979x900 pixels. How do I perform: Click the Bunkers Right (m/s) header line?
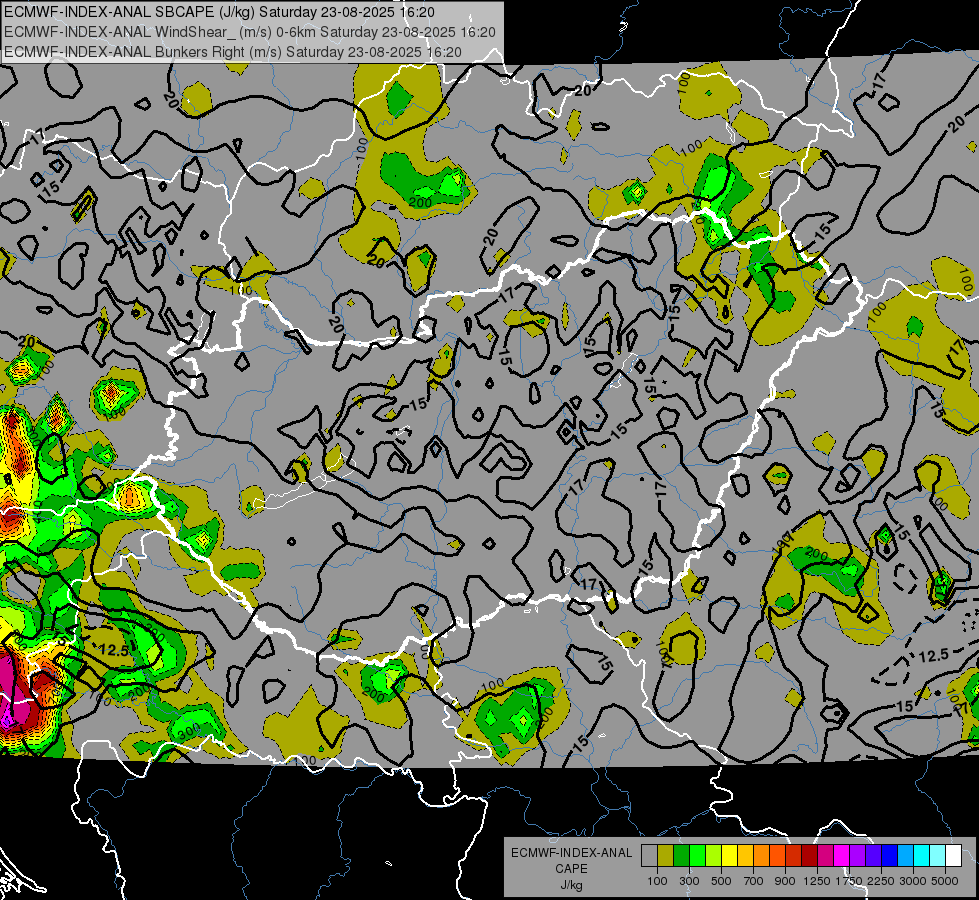(x=233, y=52)
